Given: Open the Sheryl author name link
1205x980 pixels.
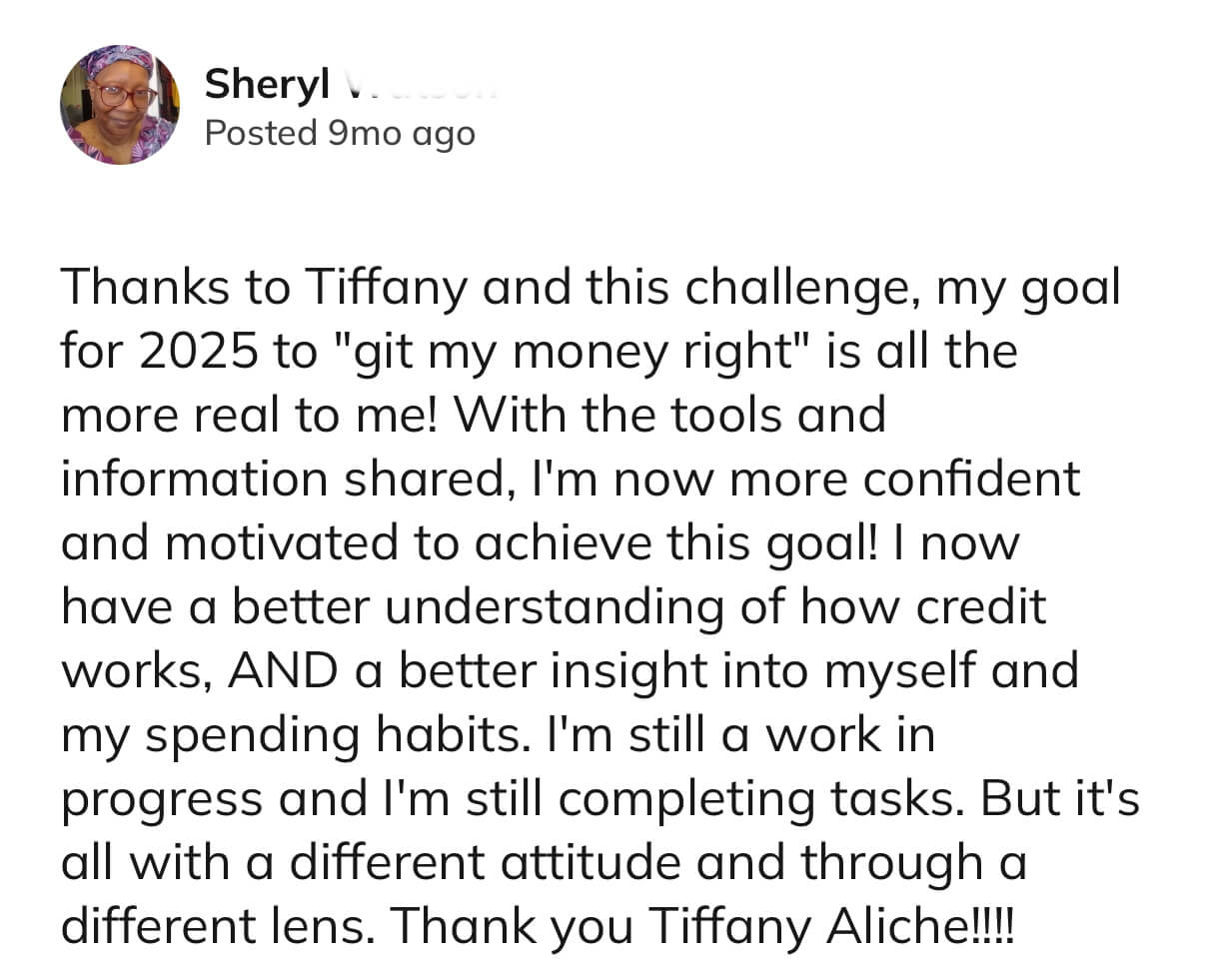Looking at the screenshot, I should [x=267, y=85].
